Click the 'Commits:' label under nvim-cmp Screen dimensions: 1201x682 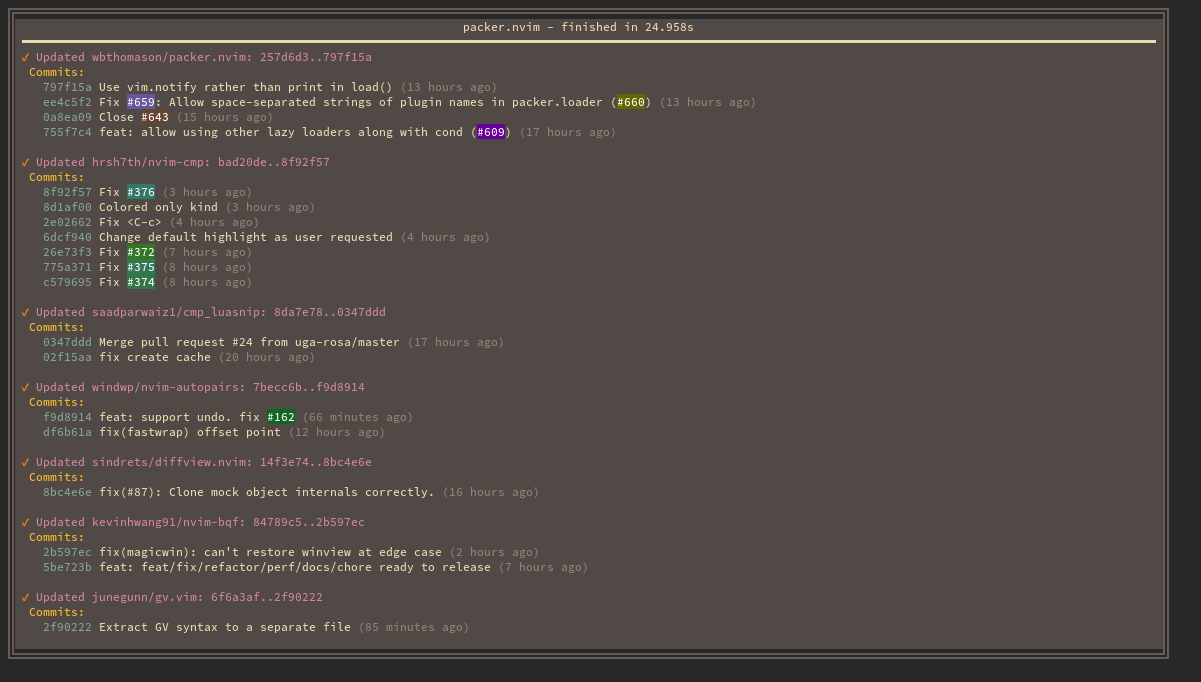tap(57, 177)
